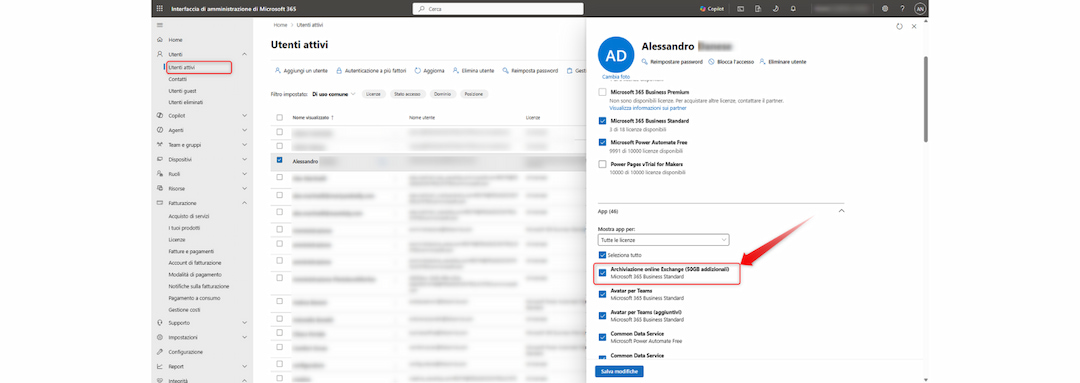Check Power Pages vTrial for Makers
The width and height of the screenshot is (1080, 383).
tap(603, 164)
